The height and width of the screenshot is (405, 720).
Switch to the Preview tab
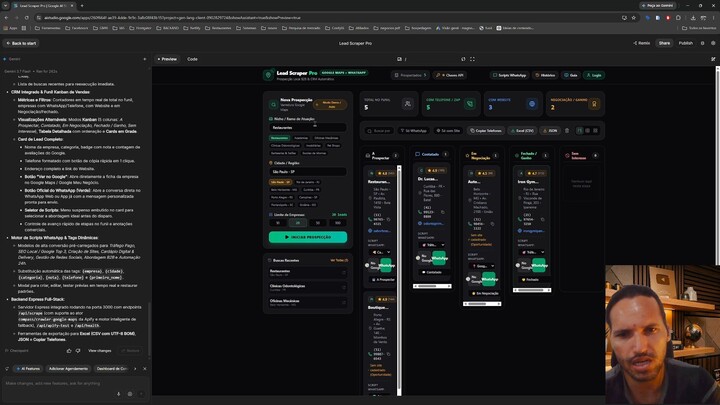(x=167, y=59)
